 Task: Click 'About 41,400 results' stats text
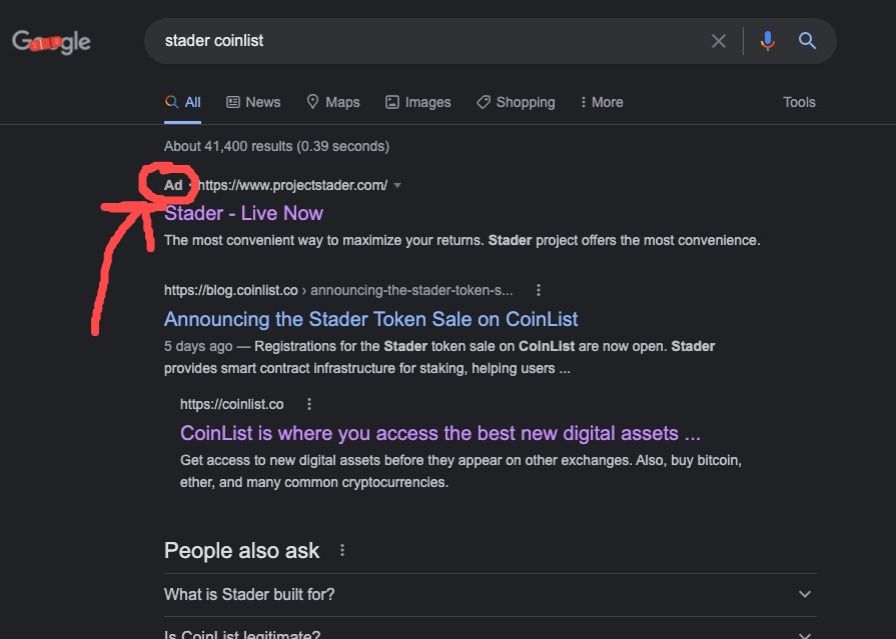coord(277,146)
